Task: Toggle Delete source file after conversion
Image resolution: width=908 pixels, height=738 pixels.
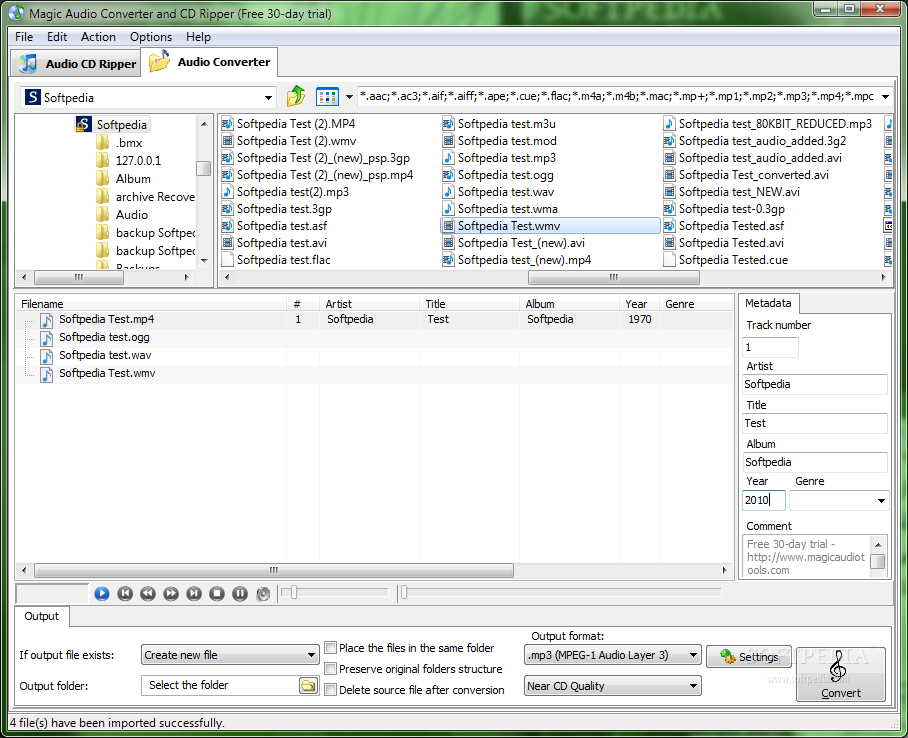Action: (x=331, y=689)
